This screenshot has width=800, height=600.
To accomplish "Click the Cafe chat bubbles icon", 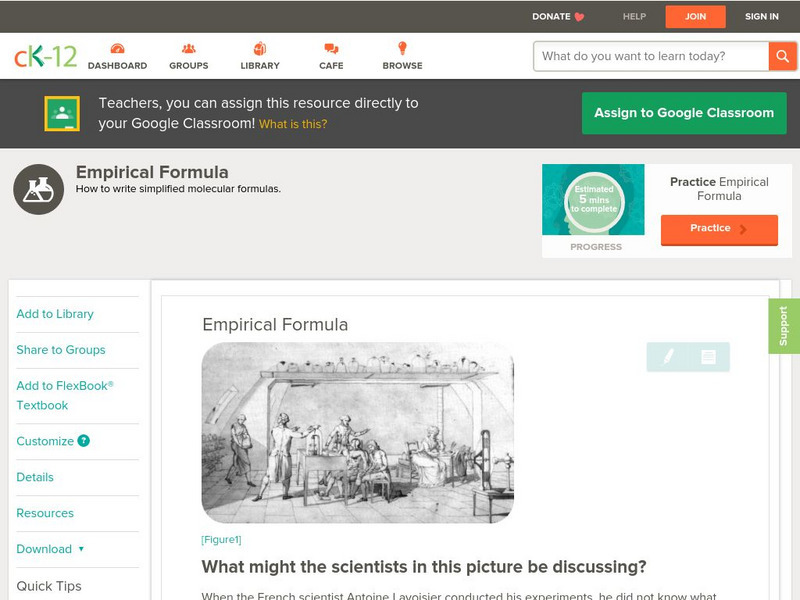I will point(331,48).
